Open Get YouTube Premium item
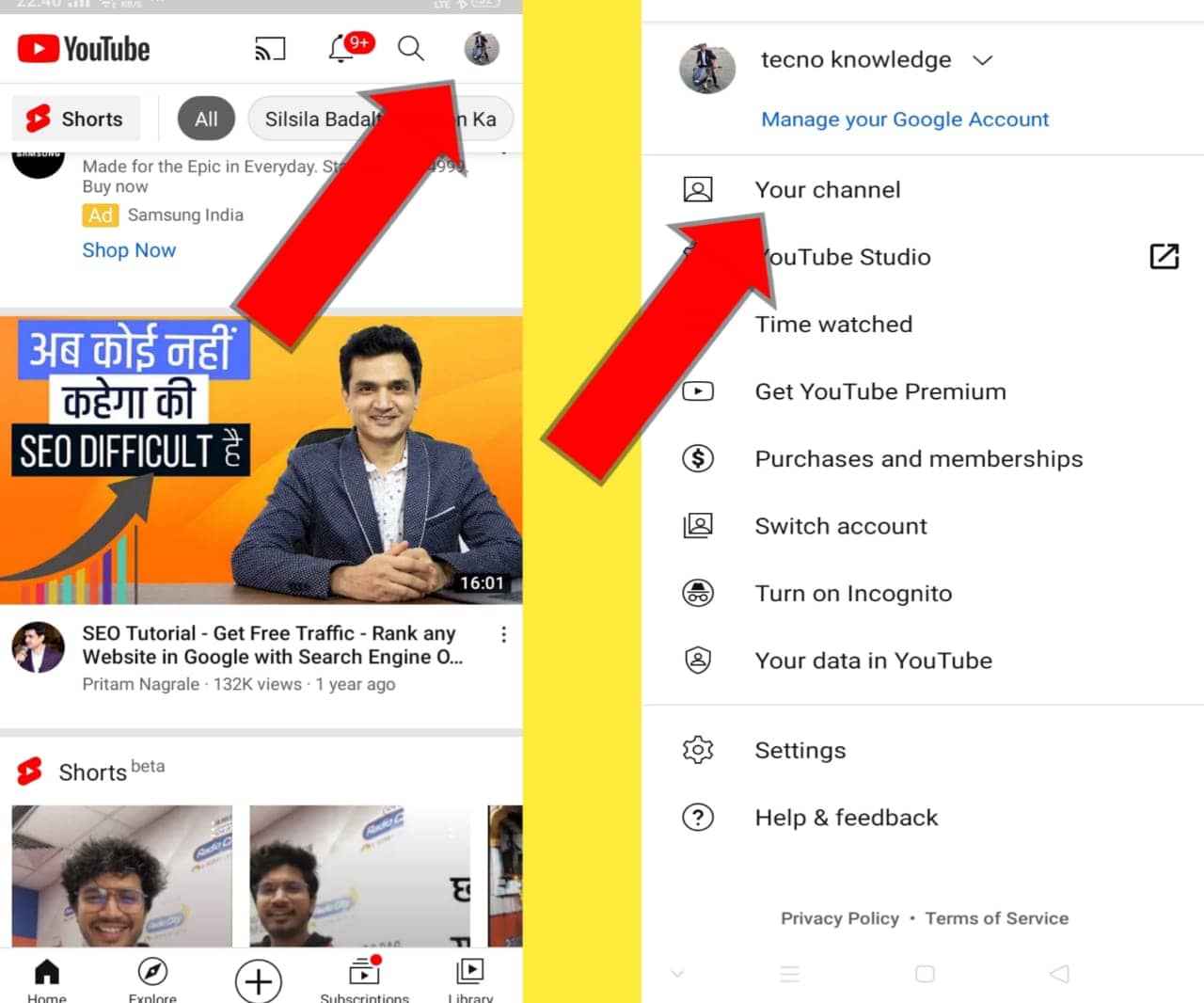 point(923,391)
